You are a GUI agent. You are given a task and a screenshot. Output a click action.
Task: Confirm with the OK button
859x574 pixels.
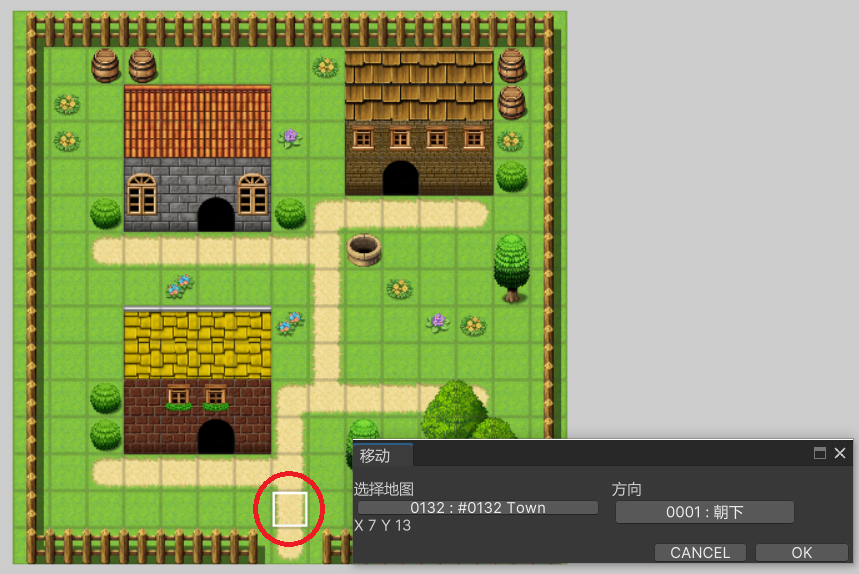click(801, 552)
